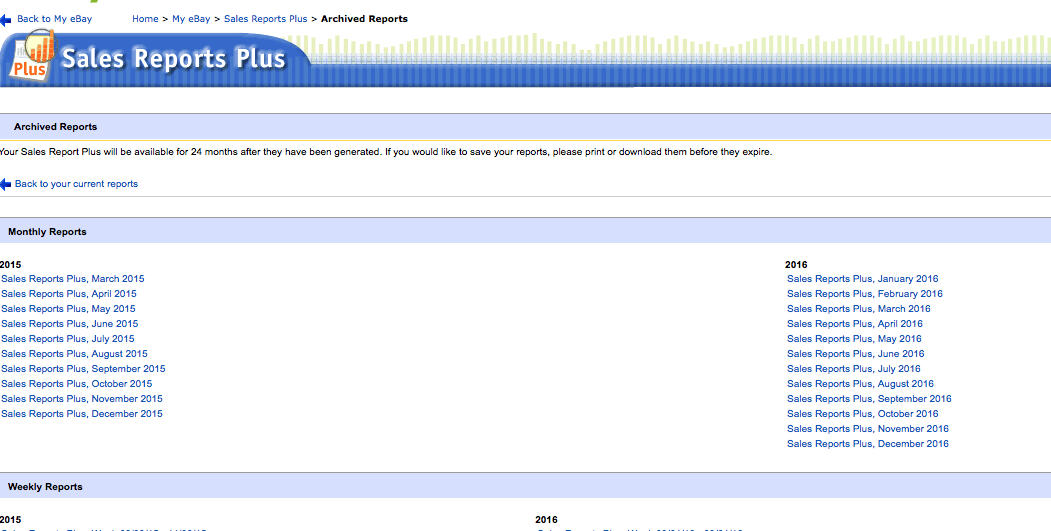Navigate to Sales Reports Plus breadcrumb link
The width and height of the screenshot is (1051, 531).
(x=266, y=19)
